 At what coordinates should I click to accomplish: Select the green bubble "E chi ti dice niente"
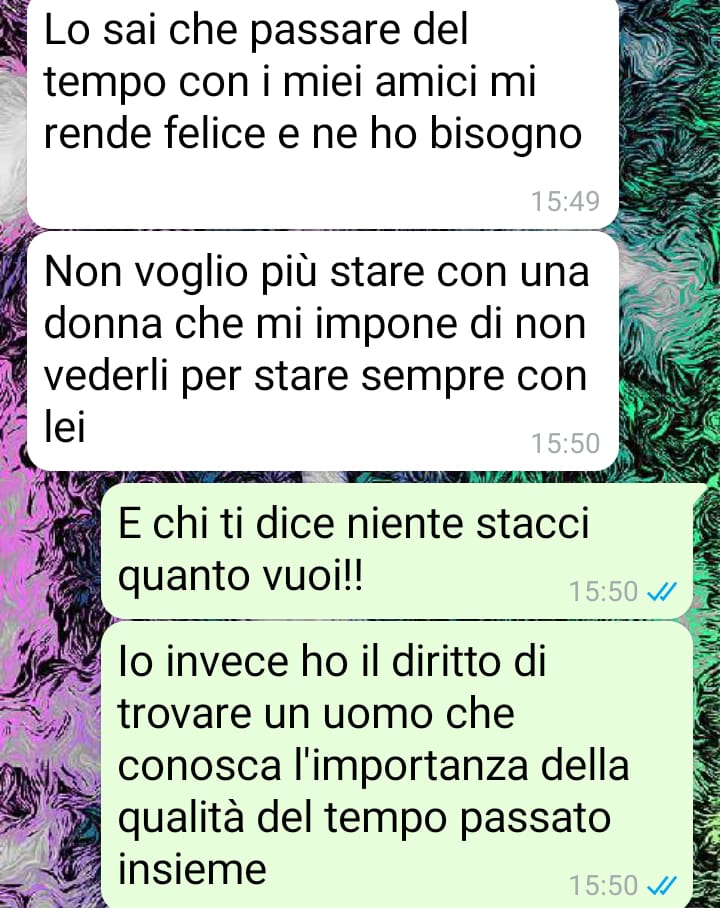click(x=397, y=551)
